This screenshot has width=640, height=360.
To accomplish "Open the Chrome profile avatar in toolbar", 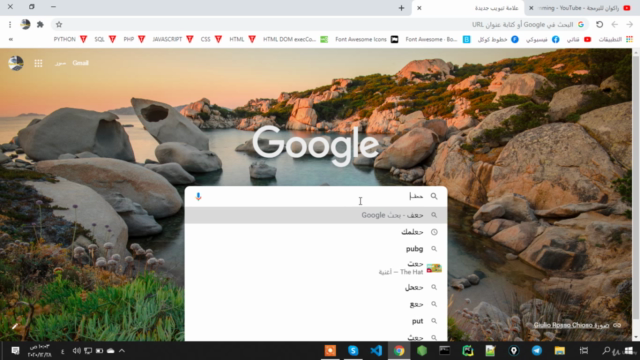I will [25, 24].
